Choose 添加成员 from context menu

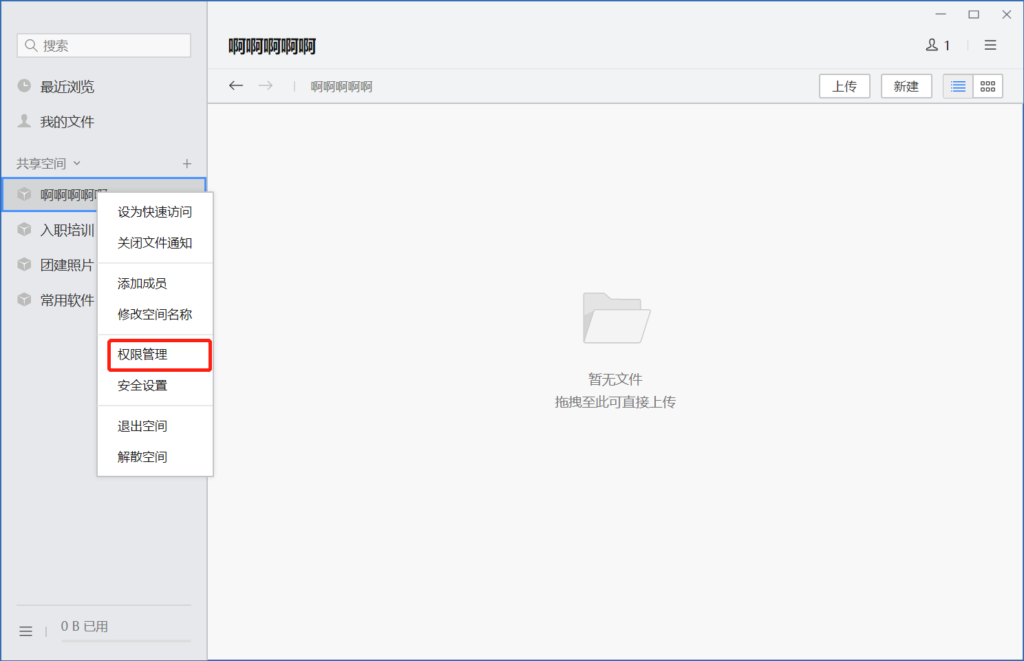pyautogui.click(x=155, y=283)
